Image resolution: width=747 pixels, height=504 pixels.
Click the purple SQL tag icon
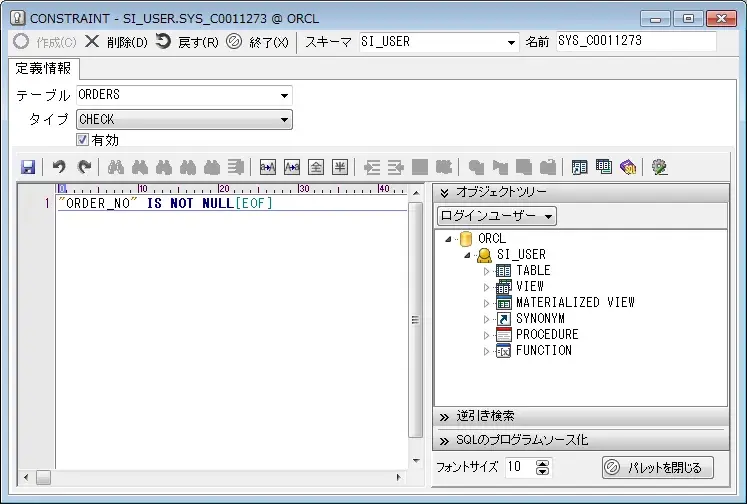(628, 167)
